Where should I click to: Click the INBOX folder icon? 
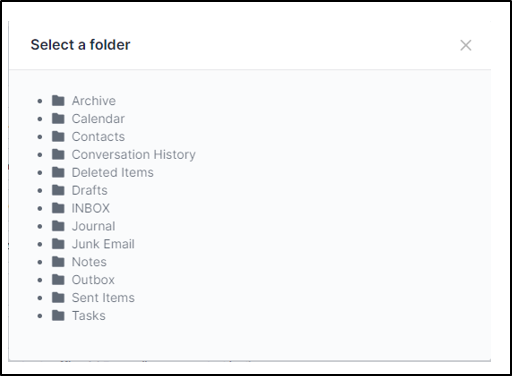point(58,208)
